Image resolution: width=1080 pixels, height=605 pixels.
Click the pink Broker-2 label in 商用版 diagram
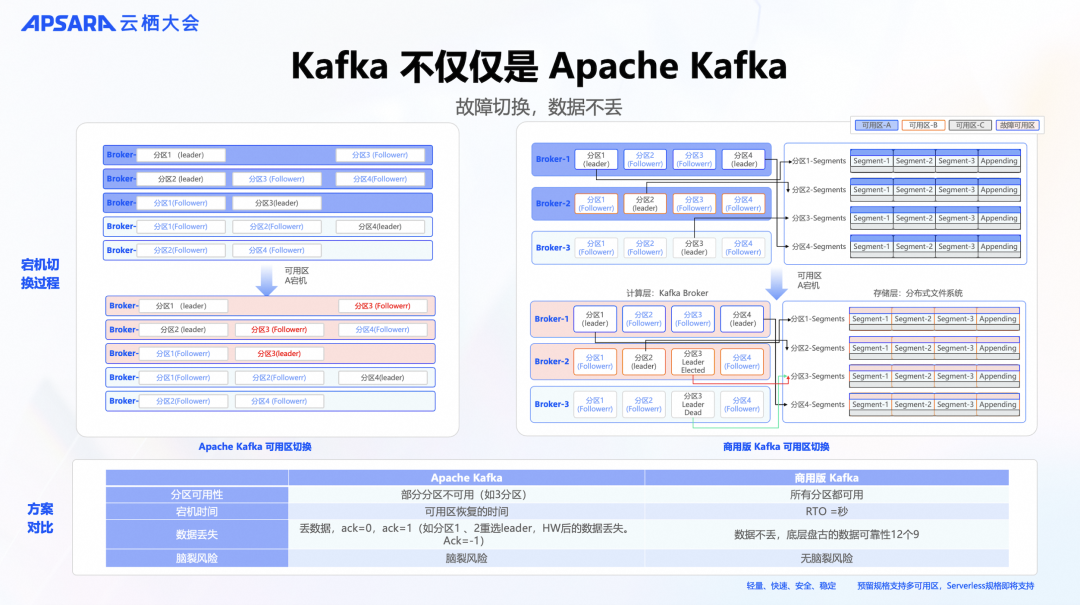point(552,361)
